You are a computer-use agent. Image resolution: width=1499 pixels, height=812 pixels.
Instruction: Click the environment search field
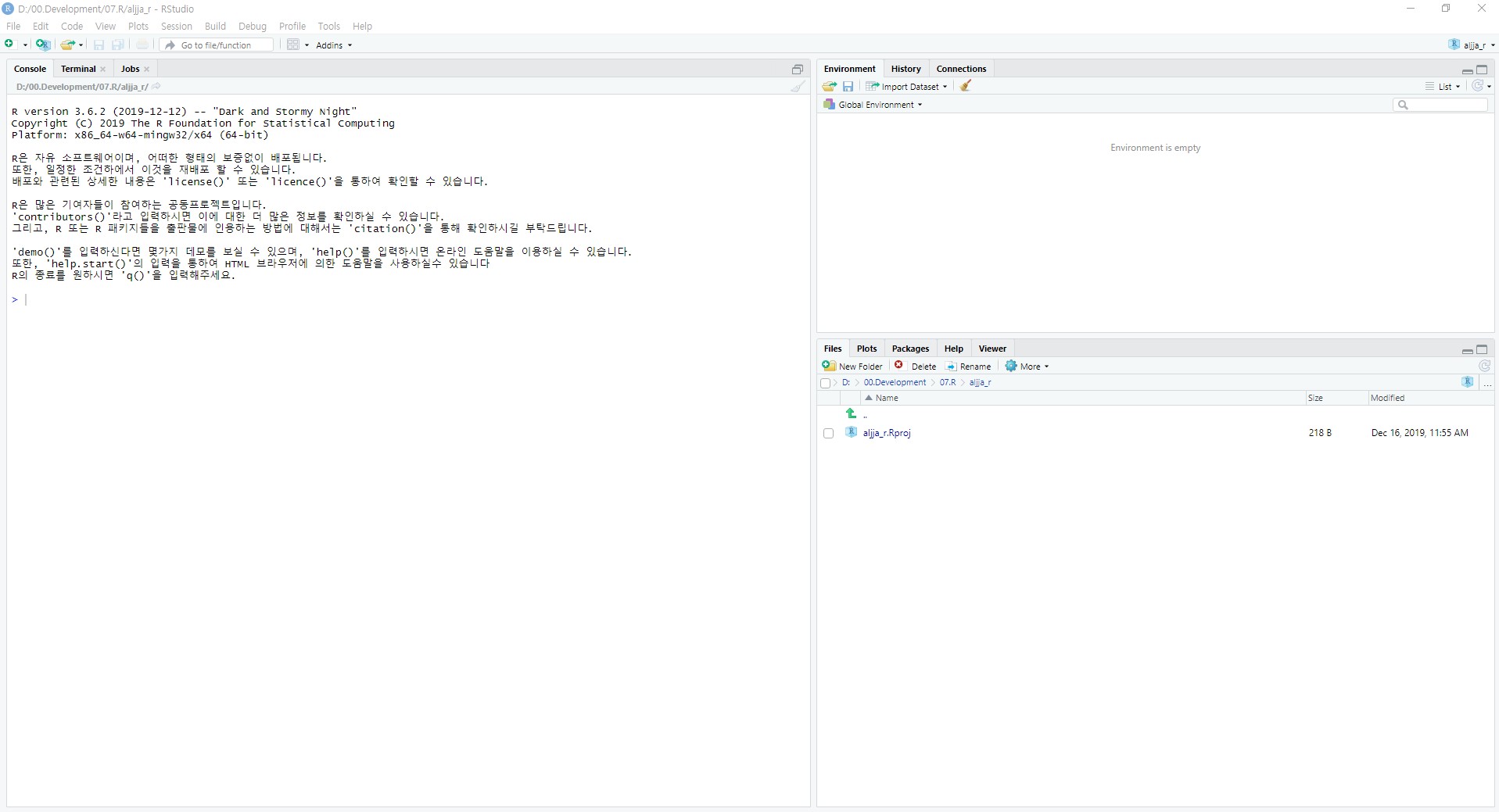click(1440, 105)
